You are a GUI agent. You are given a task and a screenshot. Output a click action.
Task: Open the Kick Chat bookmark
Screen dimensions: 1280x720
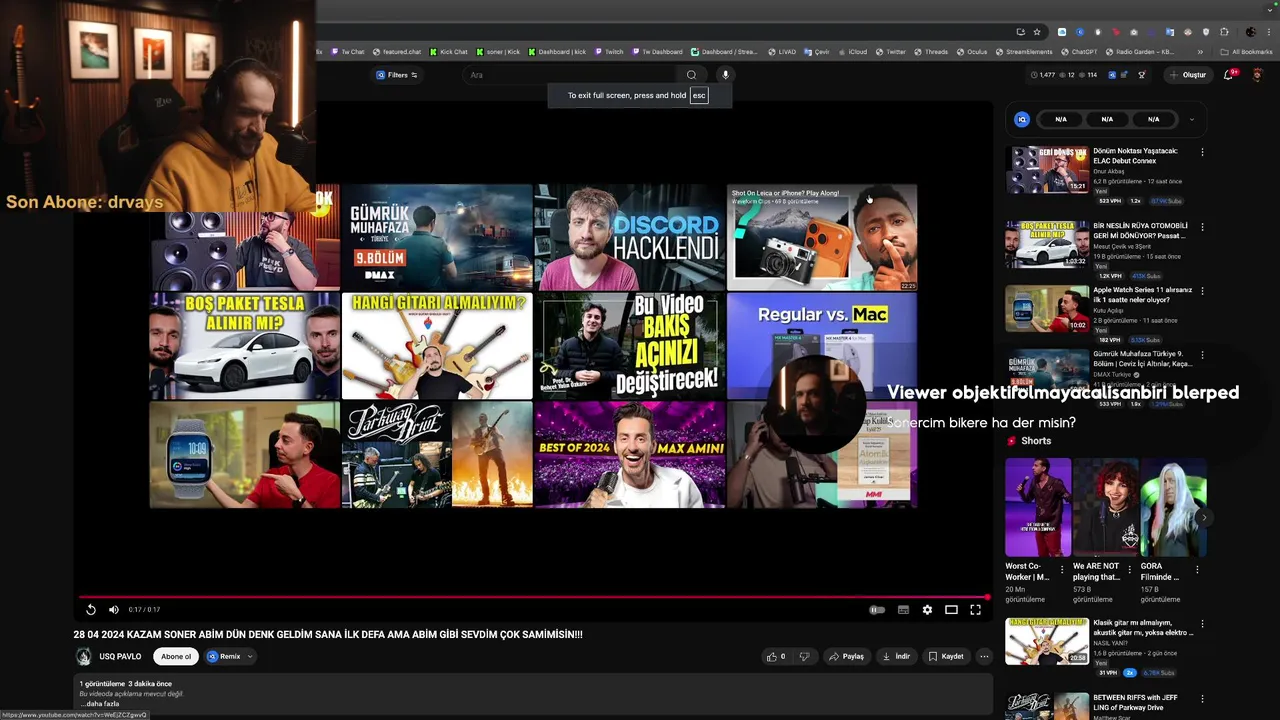[448, 52]
